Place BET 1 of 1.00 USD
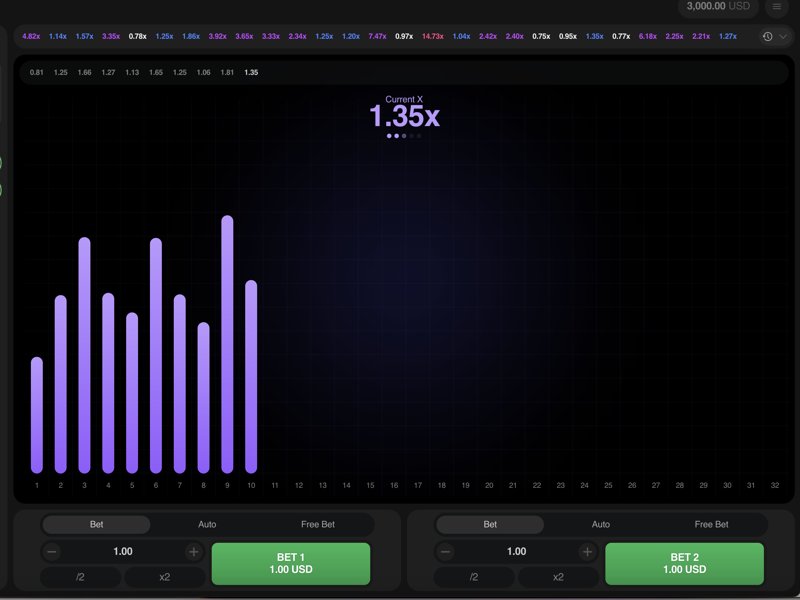The image size is (800, 600). point(291,563)
